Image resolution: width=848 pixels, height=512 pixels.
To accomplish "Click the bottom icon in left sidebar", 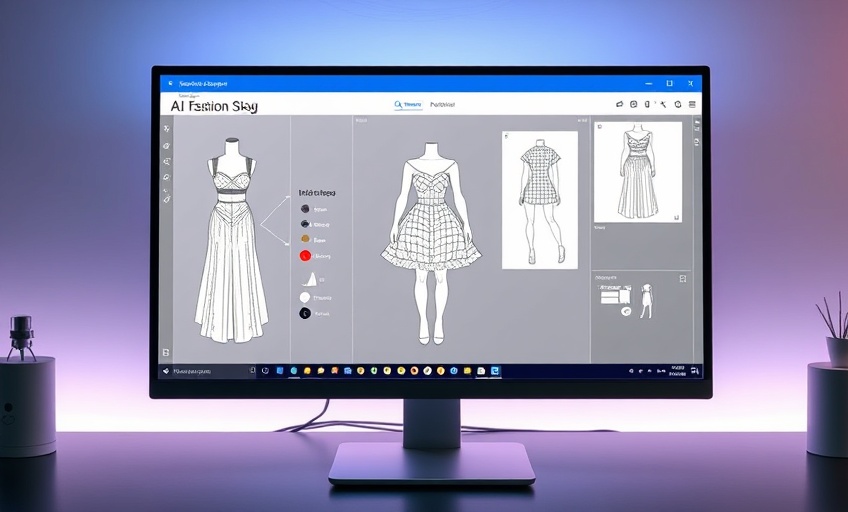I will click(166, 353).
